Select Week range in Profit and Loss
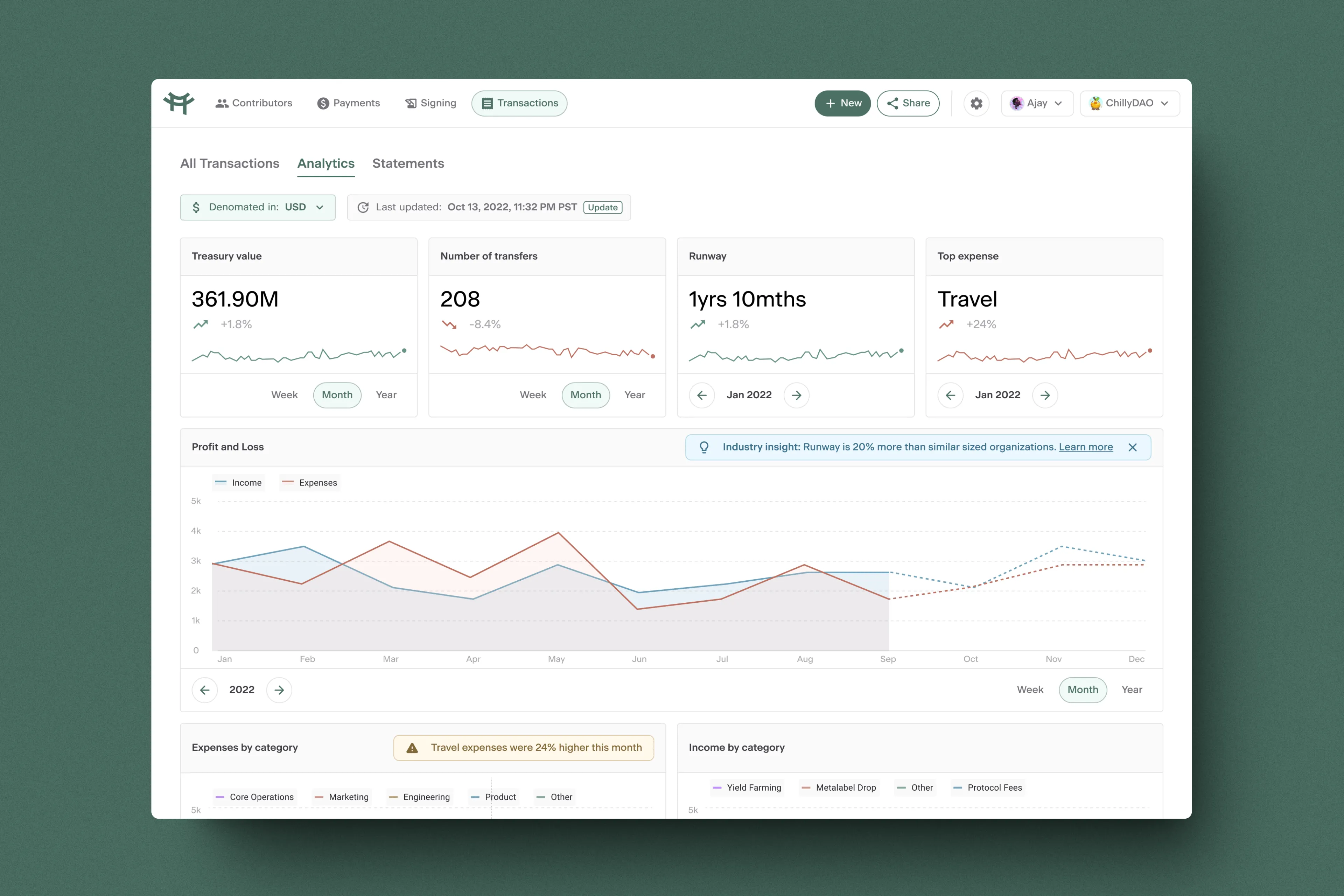This screenshot has height=896, width=1344. [x=1030, y=690]
